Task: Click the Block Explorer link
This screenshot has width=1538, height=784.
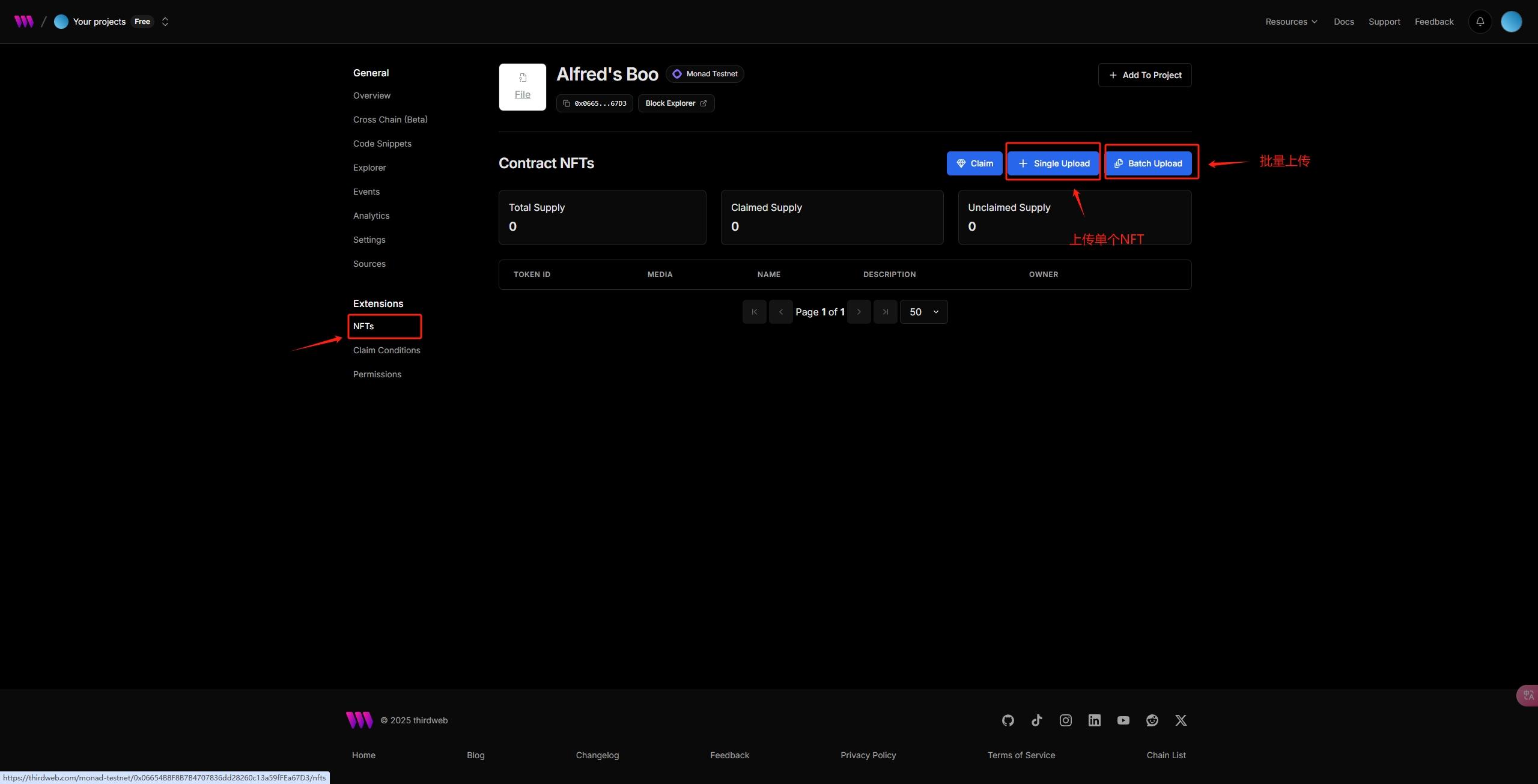Action: [x=676, y=103]
